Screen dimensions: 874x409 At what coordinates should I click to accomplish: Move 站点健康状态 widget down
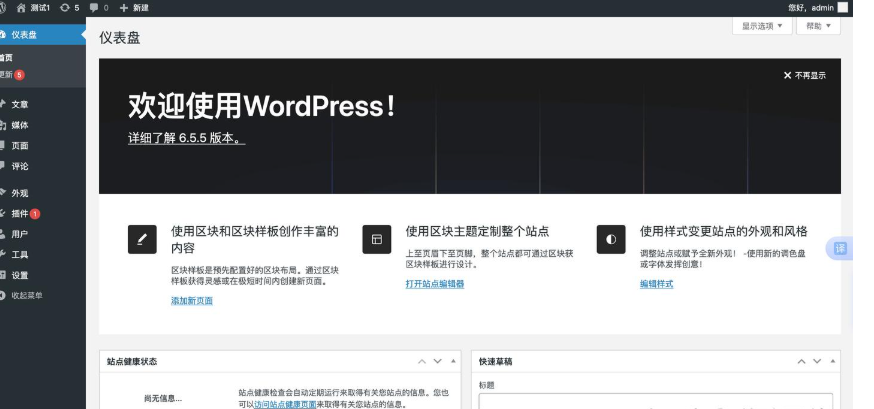coord(438,361)
